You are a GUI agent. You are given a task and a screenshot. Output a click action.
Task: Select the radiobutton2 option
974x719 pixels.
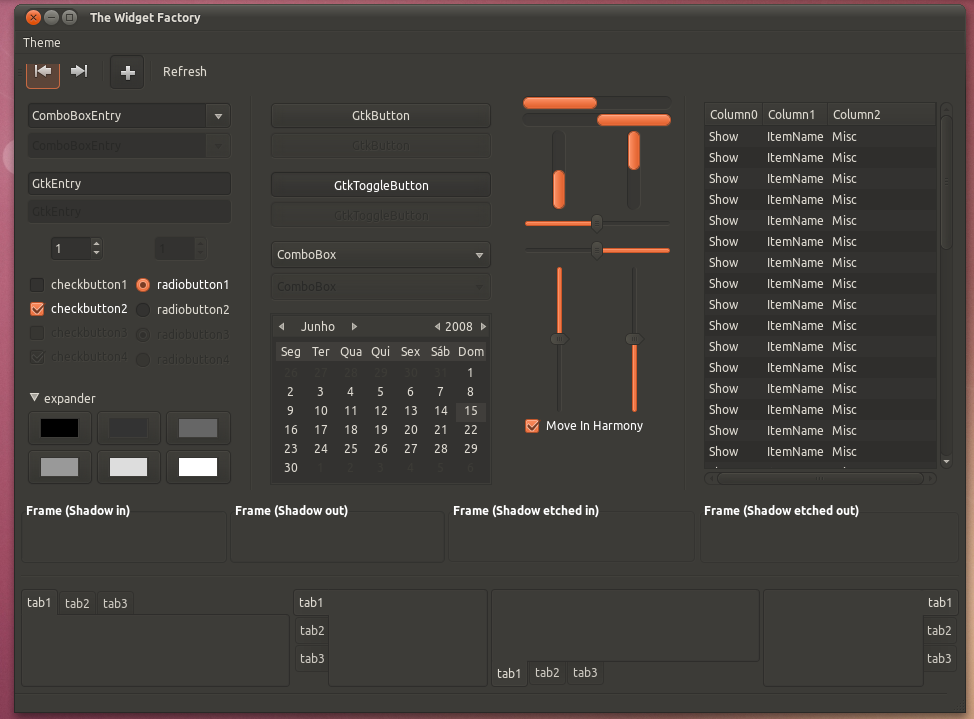pyautogui.click(x=143, y=310)
